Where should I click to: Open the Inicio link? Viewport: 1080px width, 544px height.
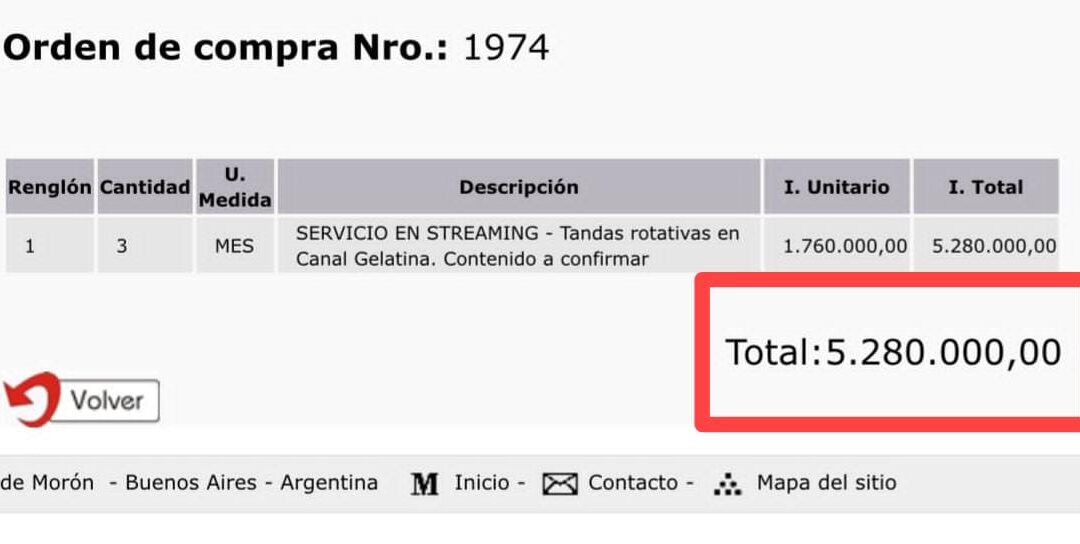tap(482, 483)
